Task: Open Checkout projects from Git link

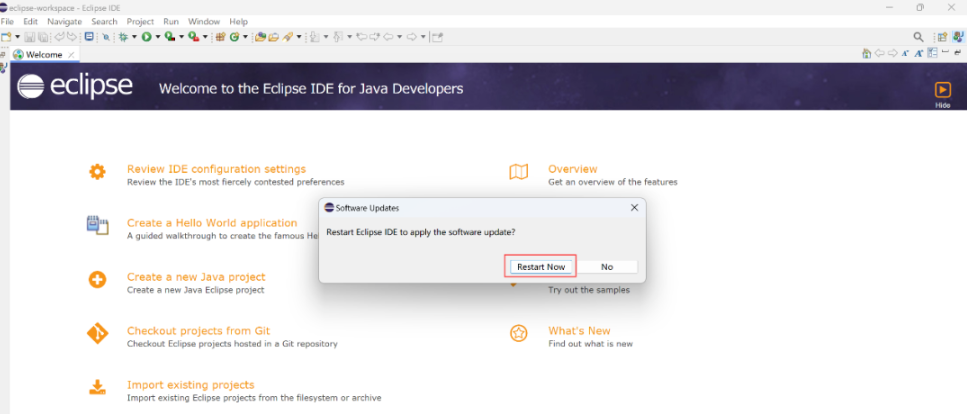Action: 199,331
